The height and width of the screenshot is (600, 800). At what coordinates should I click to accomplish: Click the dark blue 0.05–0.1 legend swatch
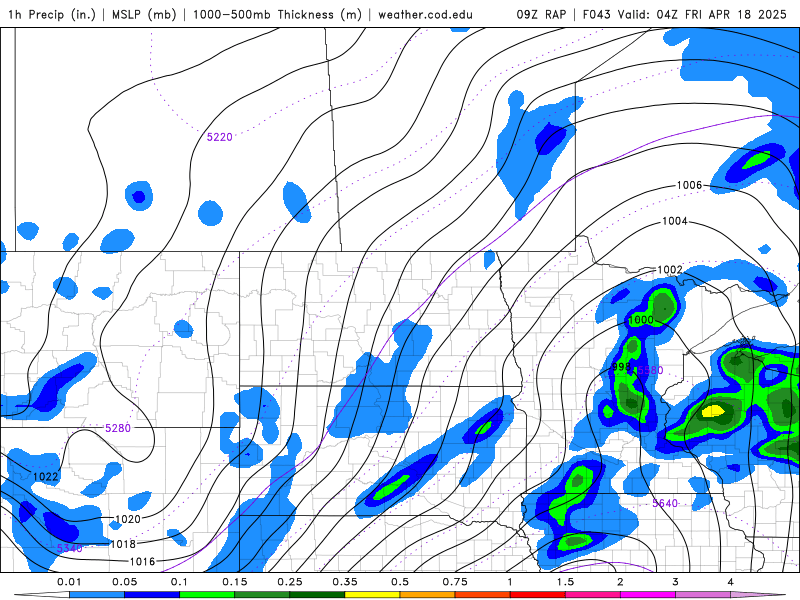click(x=152, y=595)
